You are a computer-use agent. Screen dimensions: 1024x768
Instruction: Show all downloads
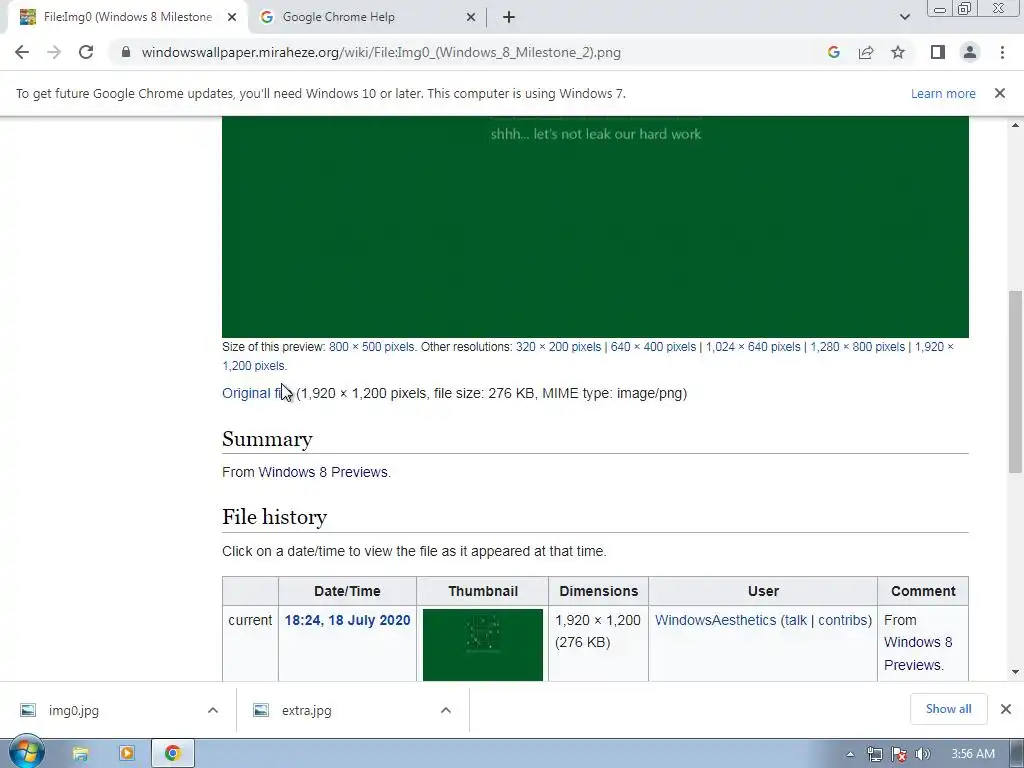948,709
